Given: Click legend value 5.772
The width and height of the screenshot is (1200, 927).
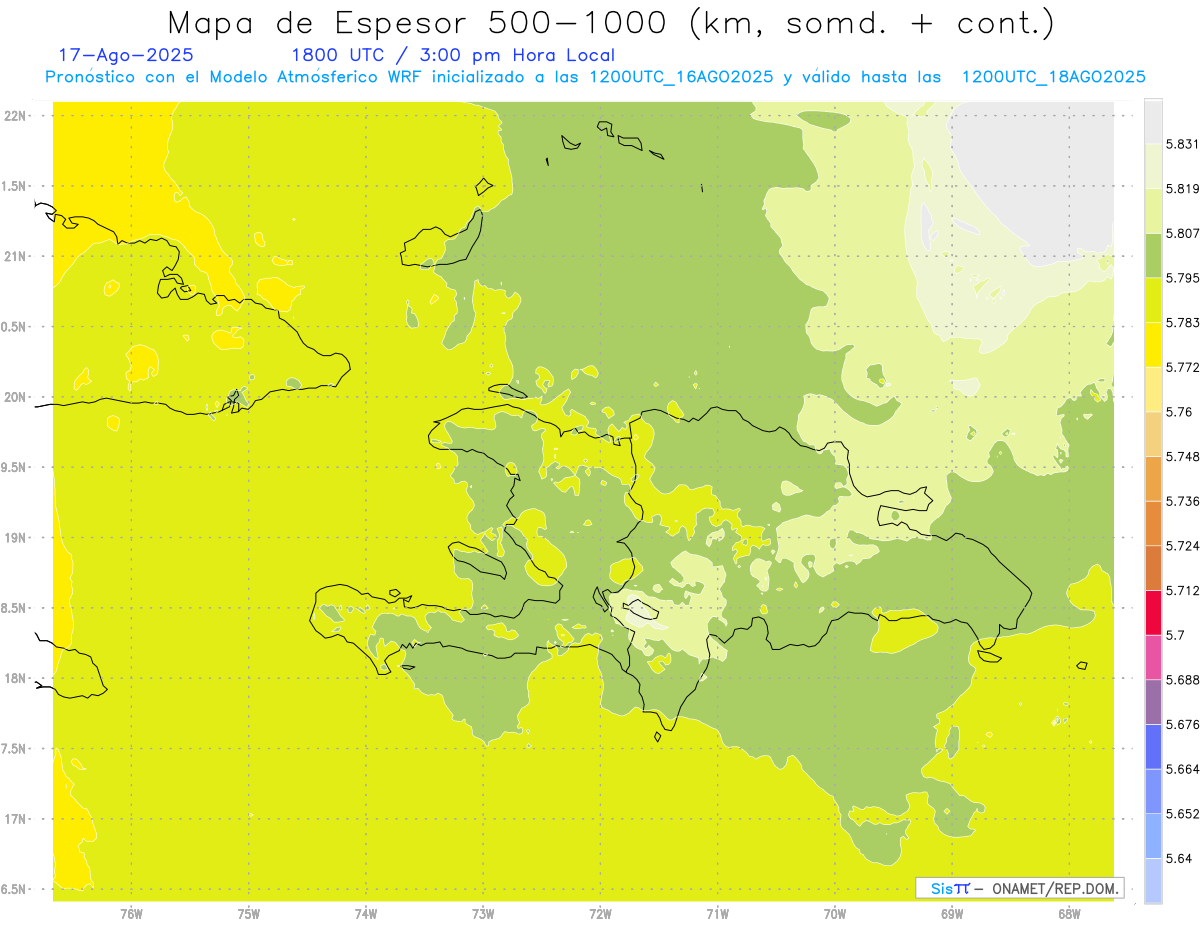Looking at the screenshot, I should coord(1182,367).
